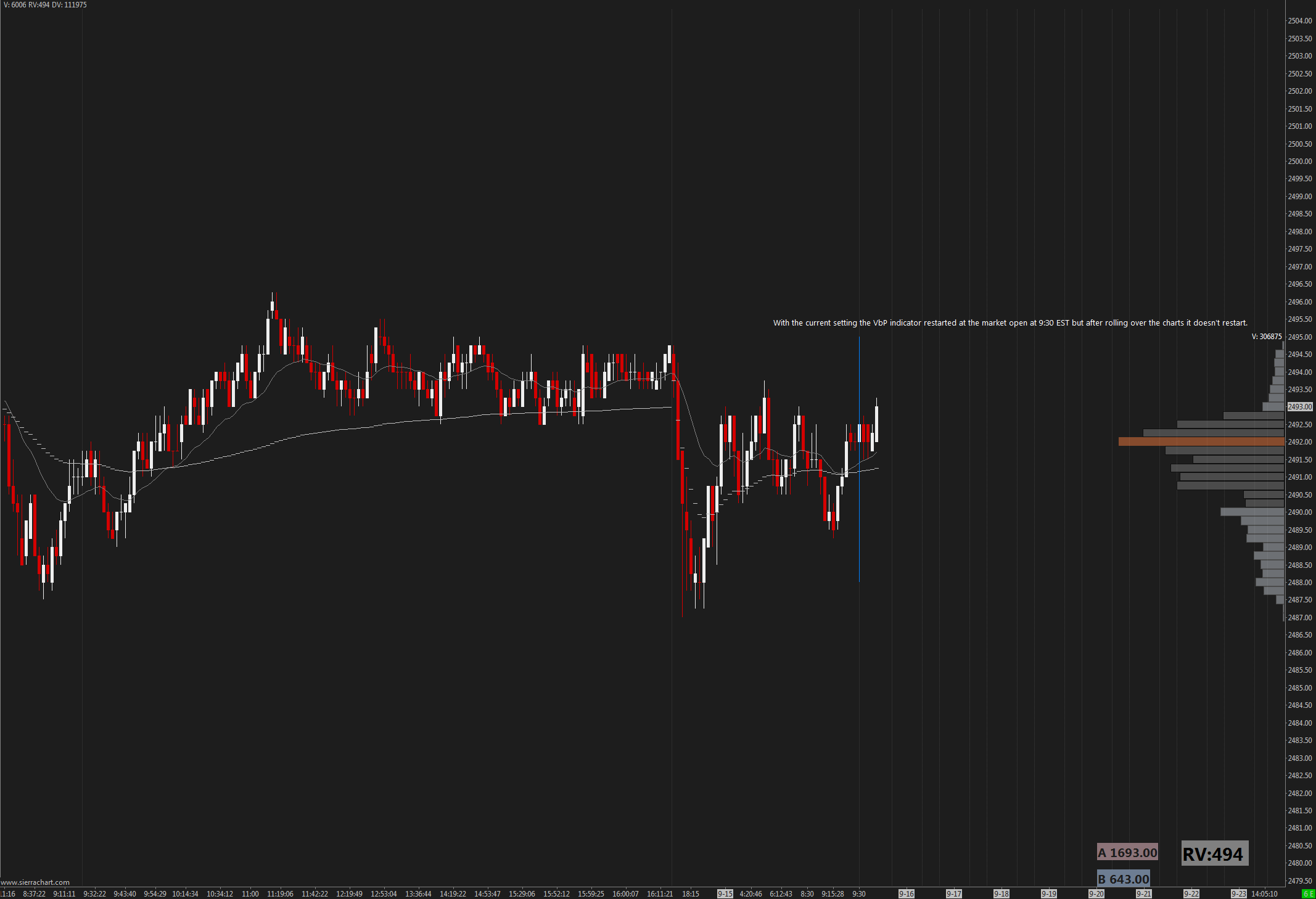Click the light volume profile bar at 2490.00
The image size is (1316, 899).
(1252, 512)
